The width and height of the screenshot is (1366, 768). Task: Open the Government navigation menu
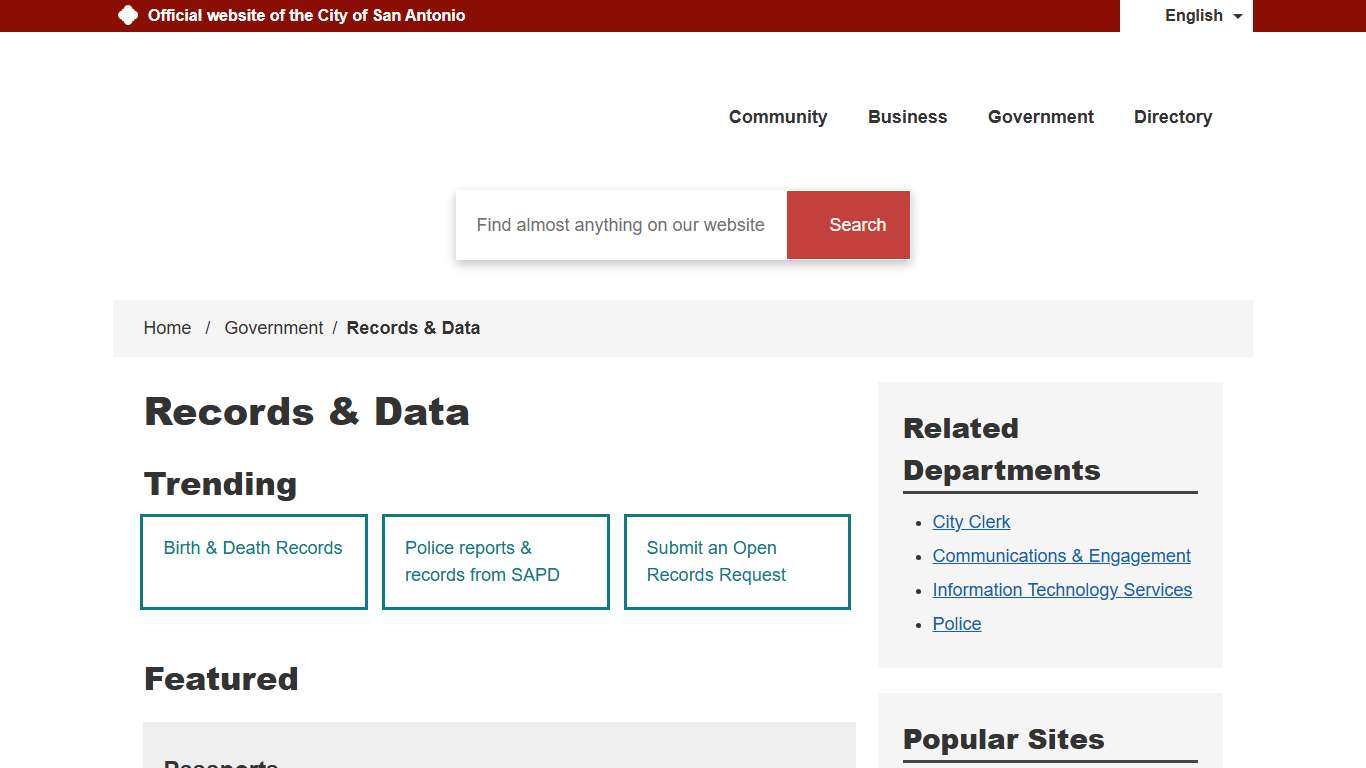coord(1041,117)
